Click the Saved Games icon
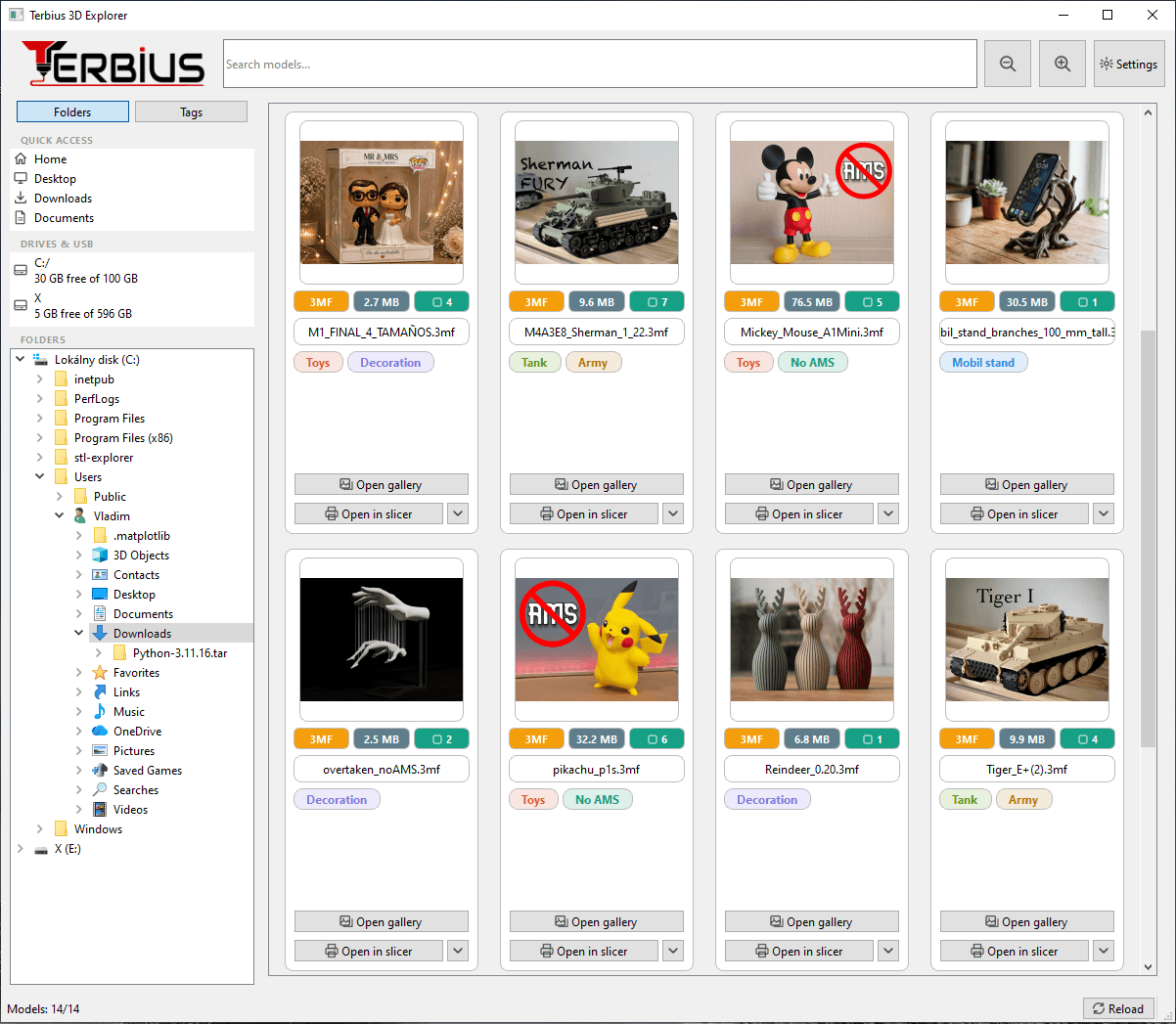The height and width of the screenshot is (1024, 1176). (100, 770)
